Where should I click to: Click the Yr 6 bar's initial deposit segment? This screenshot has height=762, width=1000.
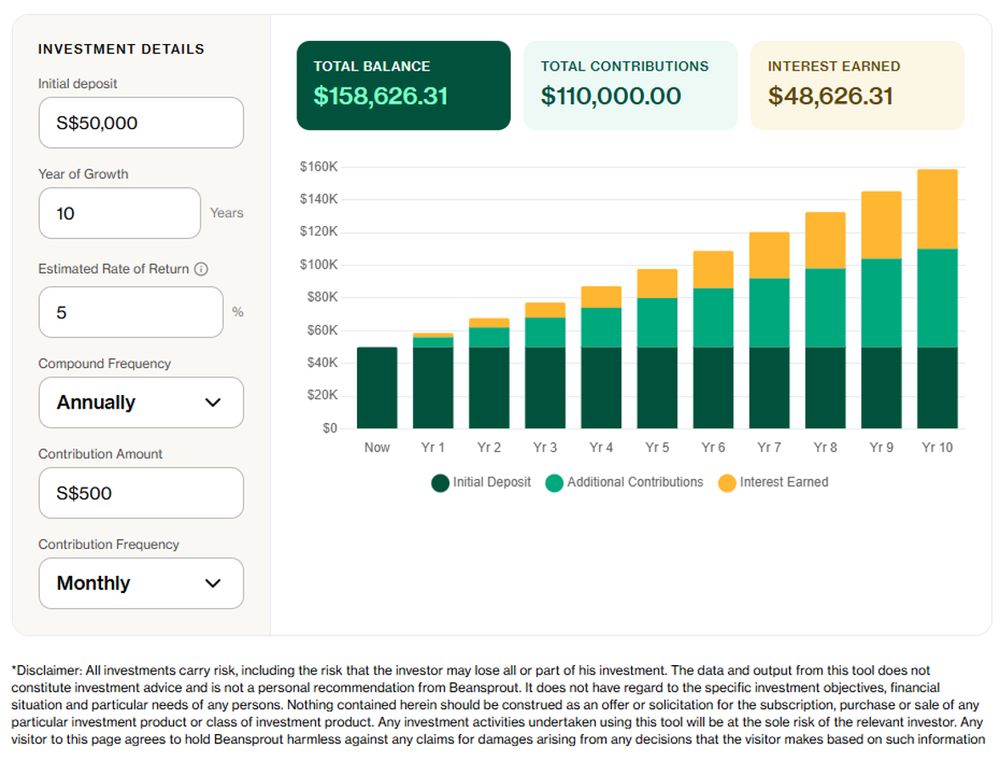click(713, 388)
